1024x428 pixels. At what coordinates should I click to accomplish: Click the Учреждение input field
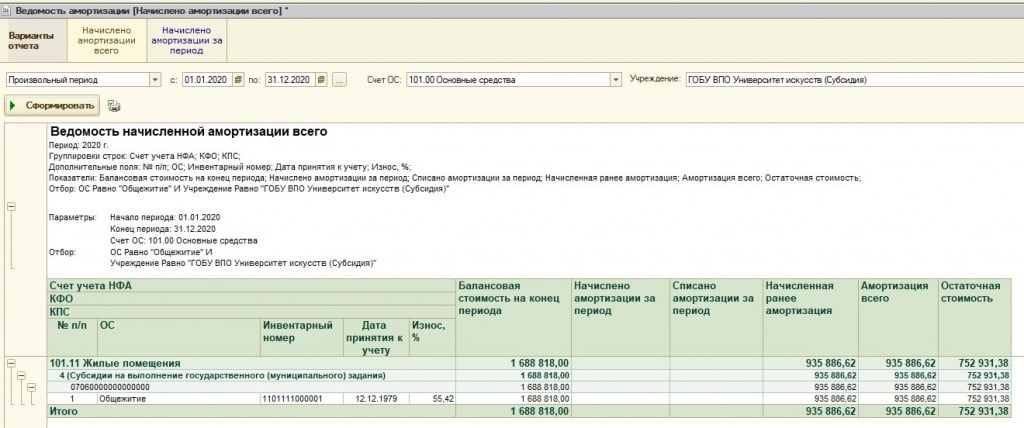848,80
